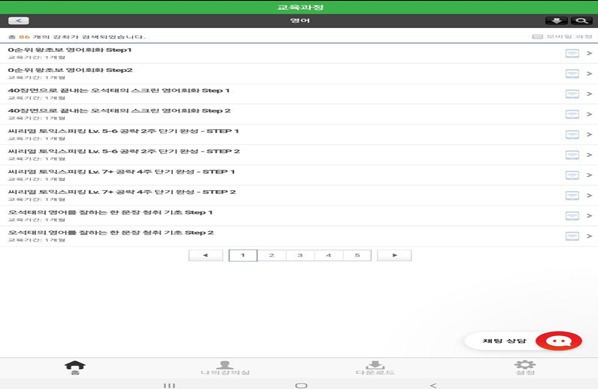Viewport: 598px width, 389px height.
Task: Expand chevron for 토익스피킹 Lv. 7+ STEP 2
Action: [x=589, y=196]
